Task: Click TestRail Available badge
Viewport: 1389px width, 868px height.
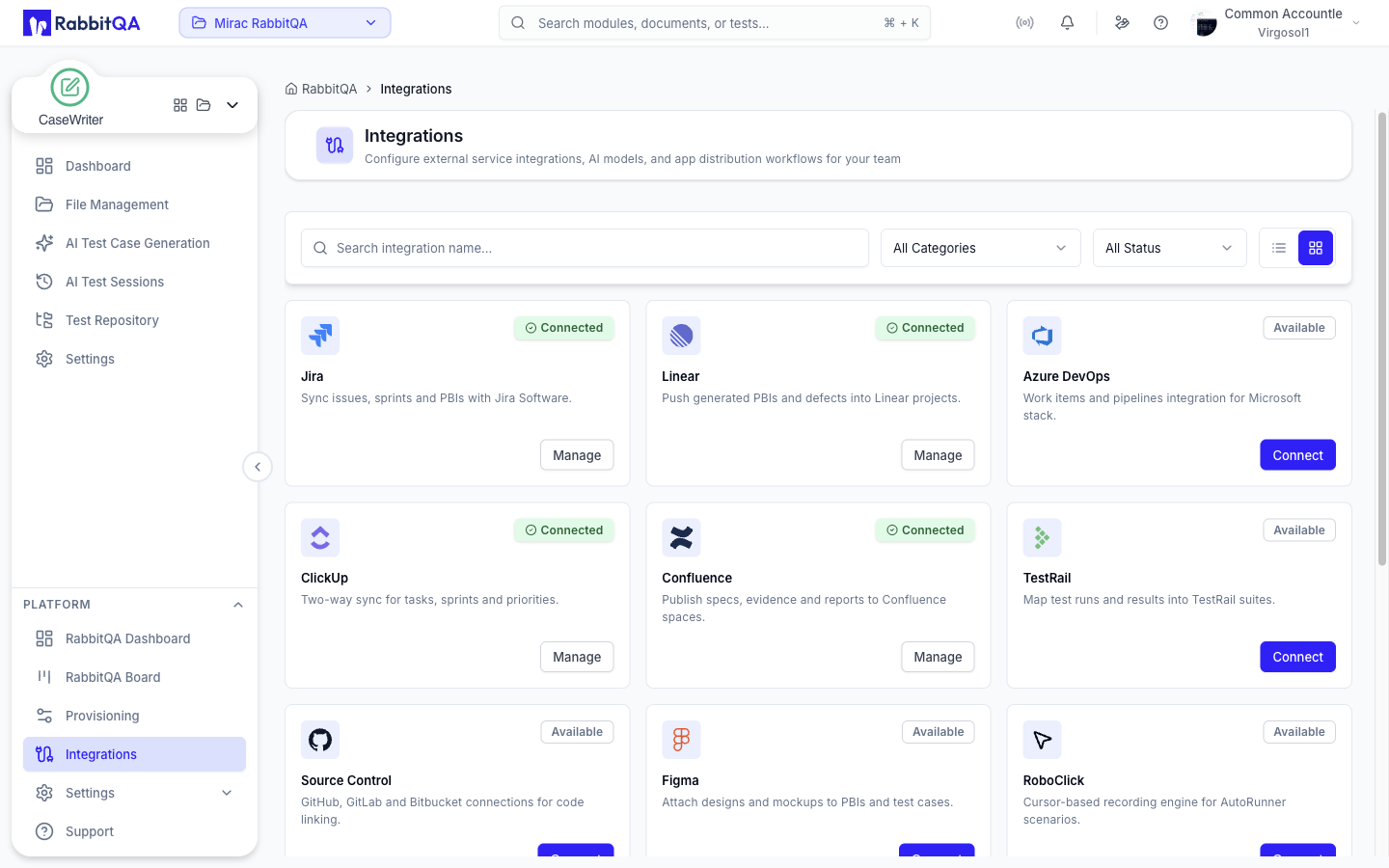Action: tap(1299, 530)
